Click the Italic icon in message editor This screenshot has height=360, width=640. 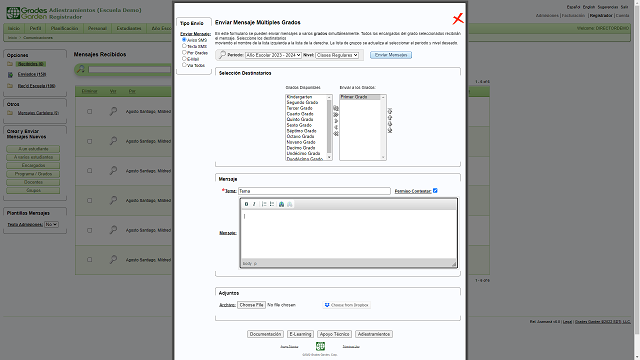pos(254,204)
